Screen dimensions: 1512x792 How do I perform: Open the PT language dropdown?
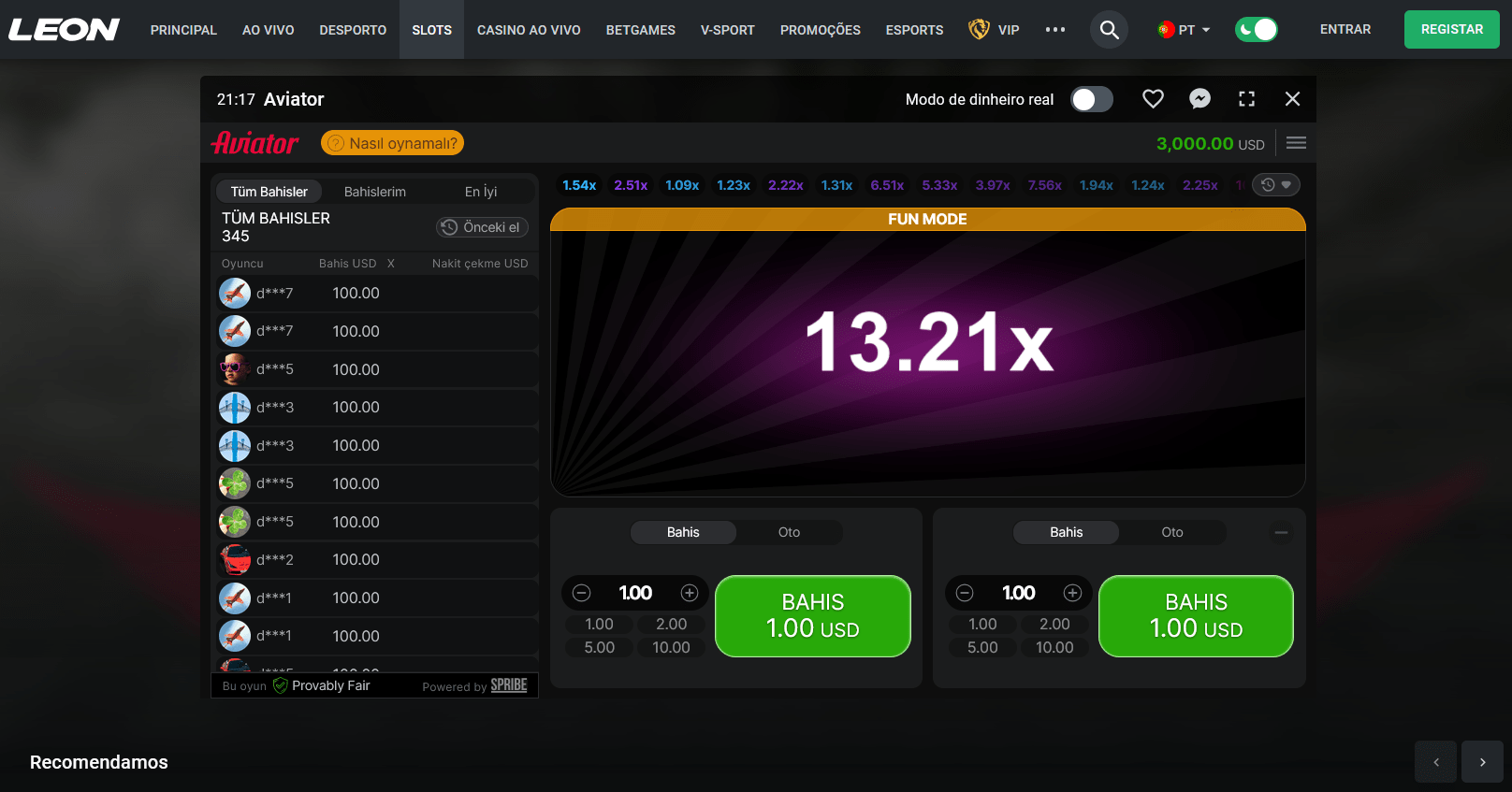1184,30
